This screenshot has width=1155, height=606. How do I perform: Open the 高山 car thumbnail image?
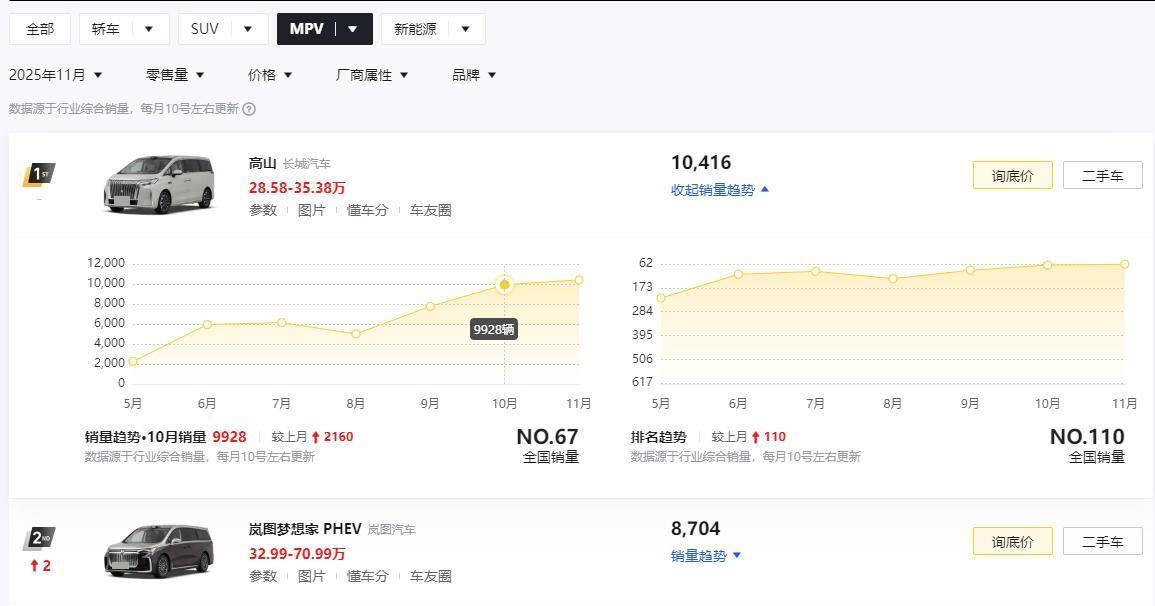click(x=159, y=183)
